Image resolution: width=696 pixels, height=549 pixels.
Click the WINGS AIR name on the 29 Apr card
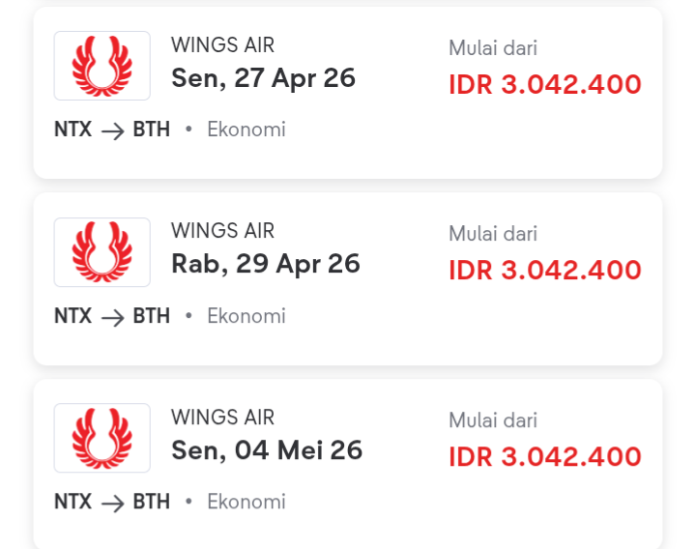(222, 231)
